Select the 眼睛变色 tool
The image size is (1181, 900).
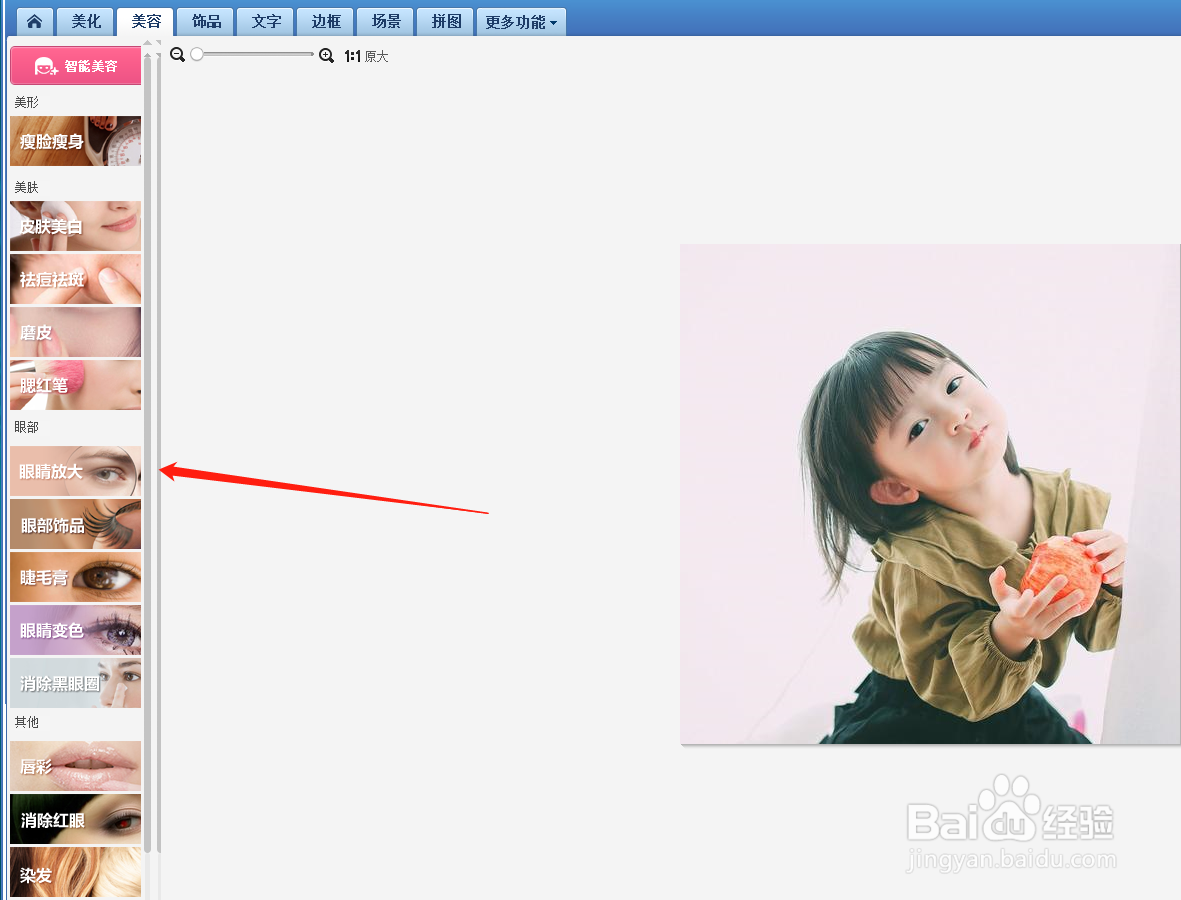(75, 630)
